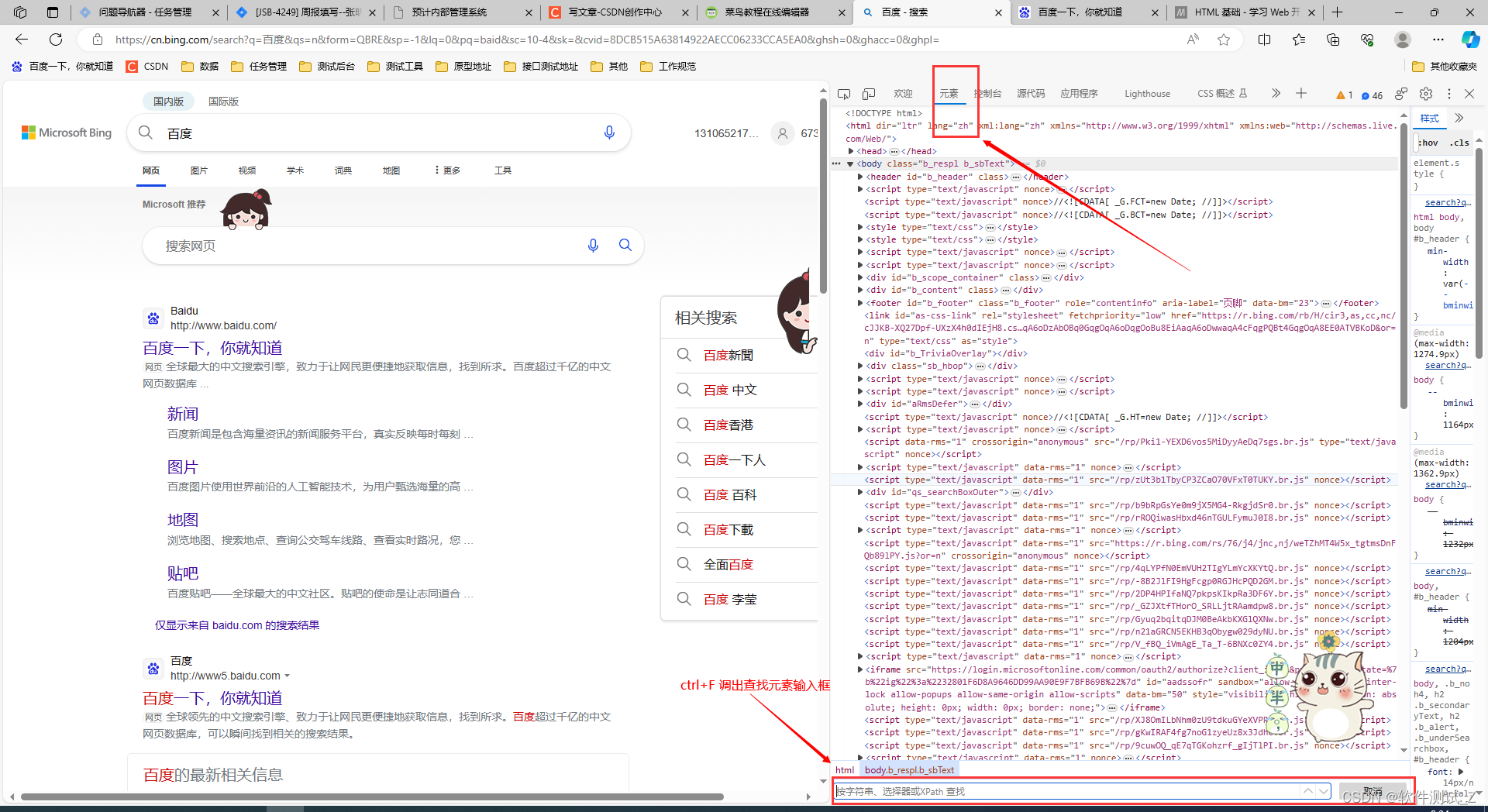
Task: Open DevTools feedback people icon
Action: 1401,94
